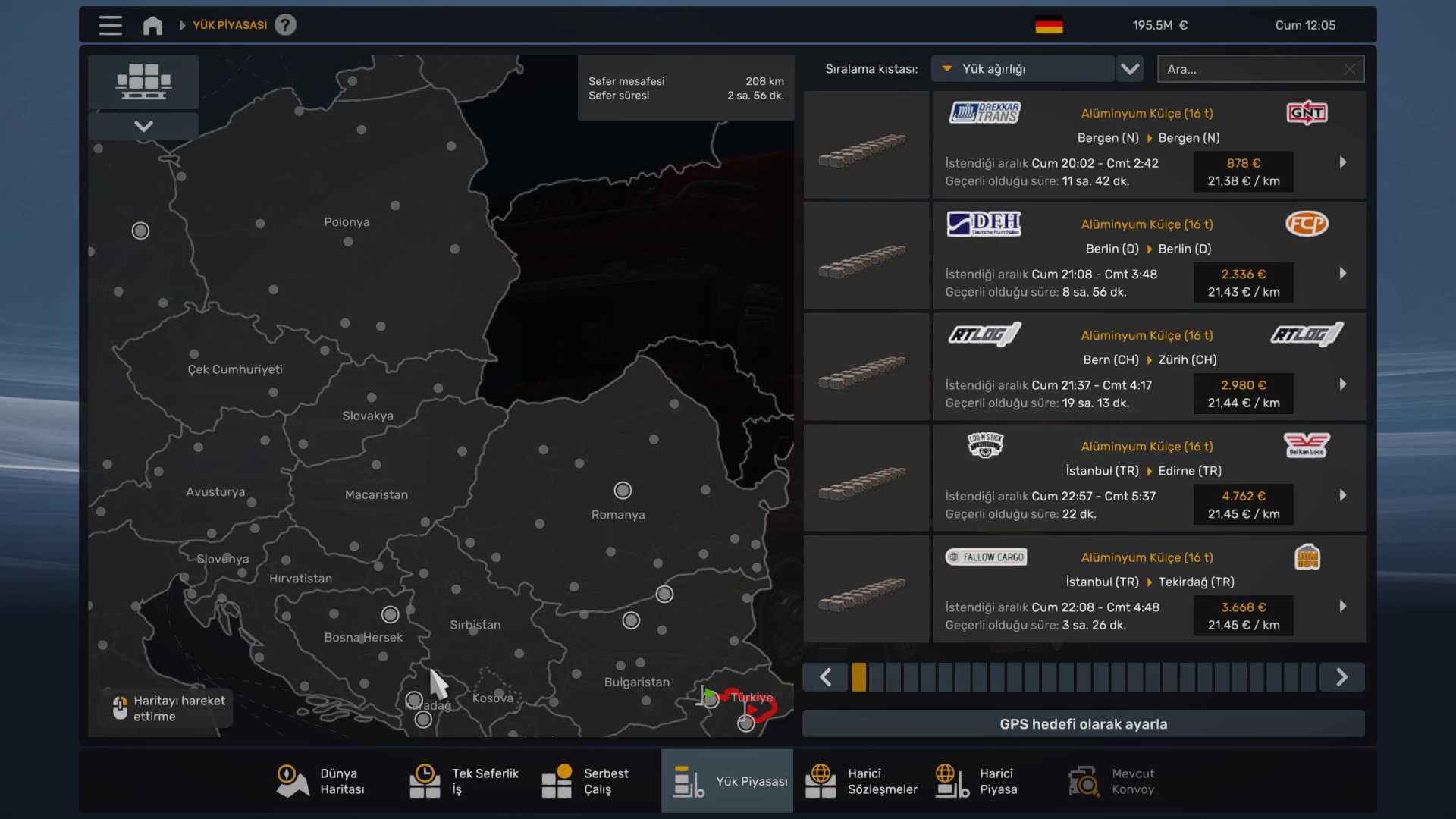Viewport: 1456px width, 819px height.
Task: Expand the Bergen to Bergen job arrow
Action: coord(1342,162)
